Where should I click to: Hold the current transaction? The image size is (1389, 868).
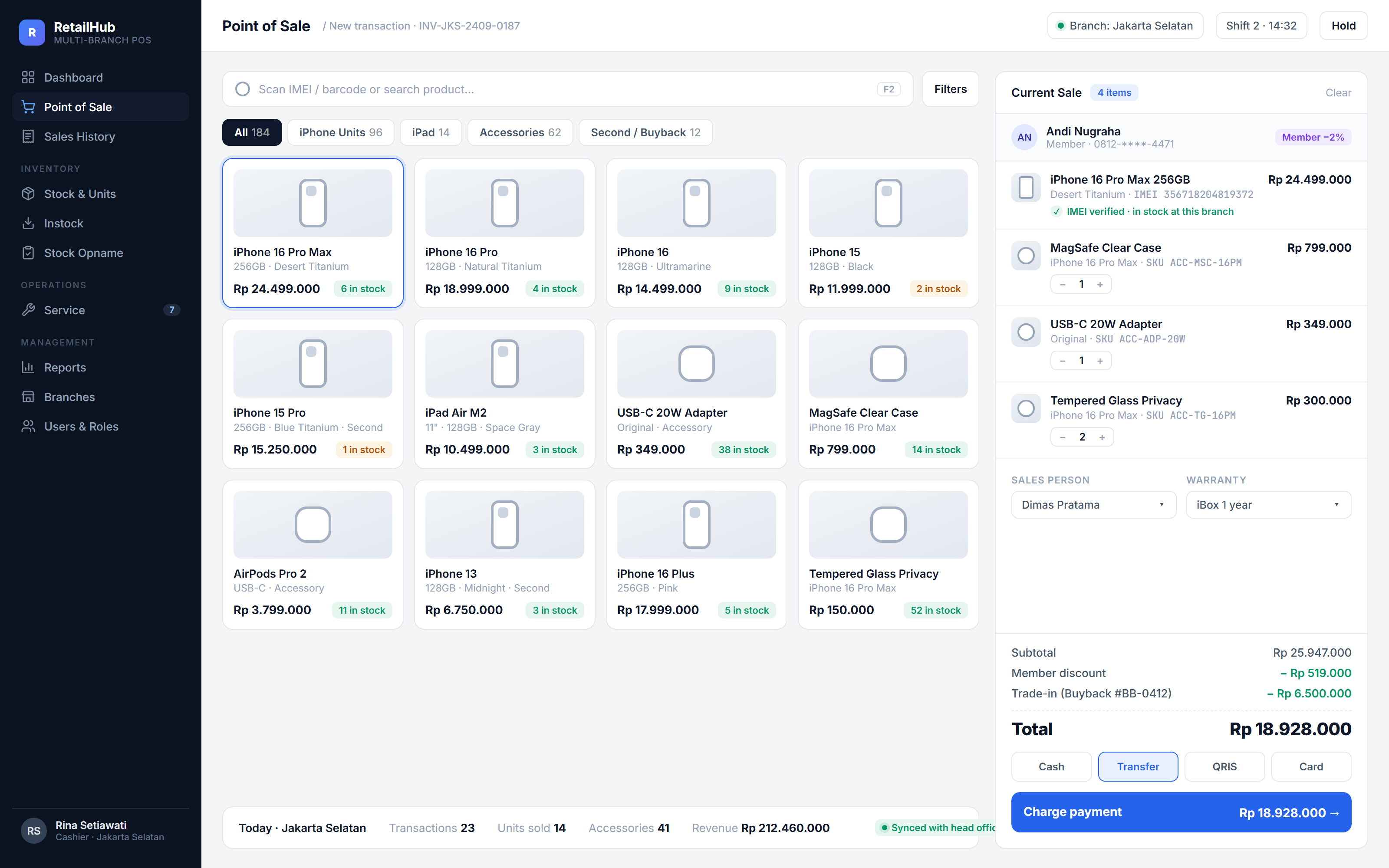point(1343,26)
